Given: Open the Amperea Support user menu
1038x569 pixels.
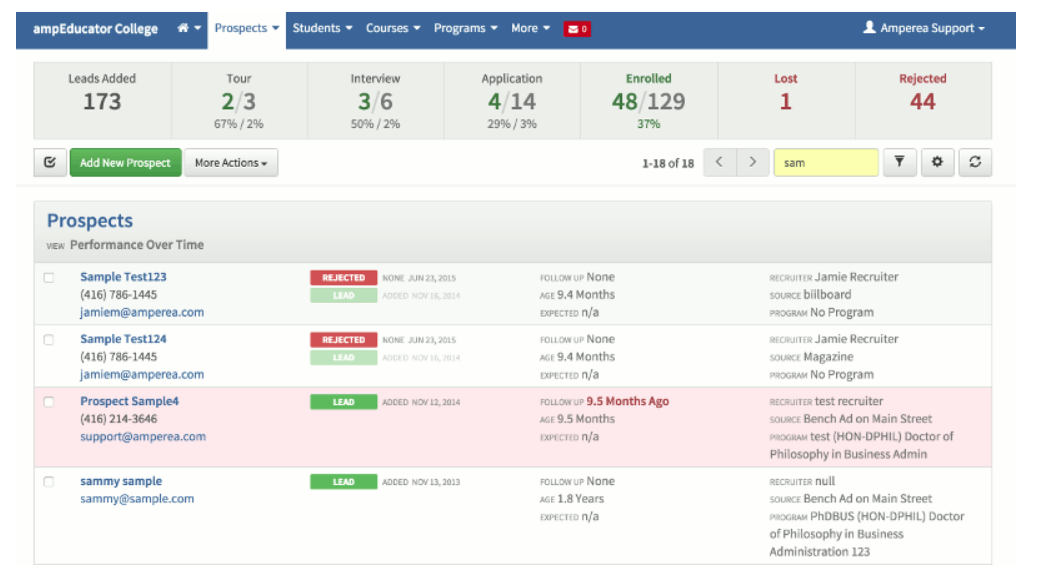Looking at the screenshot, I should coord(924,29).
